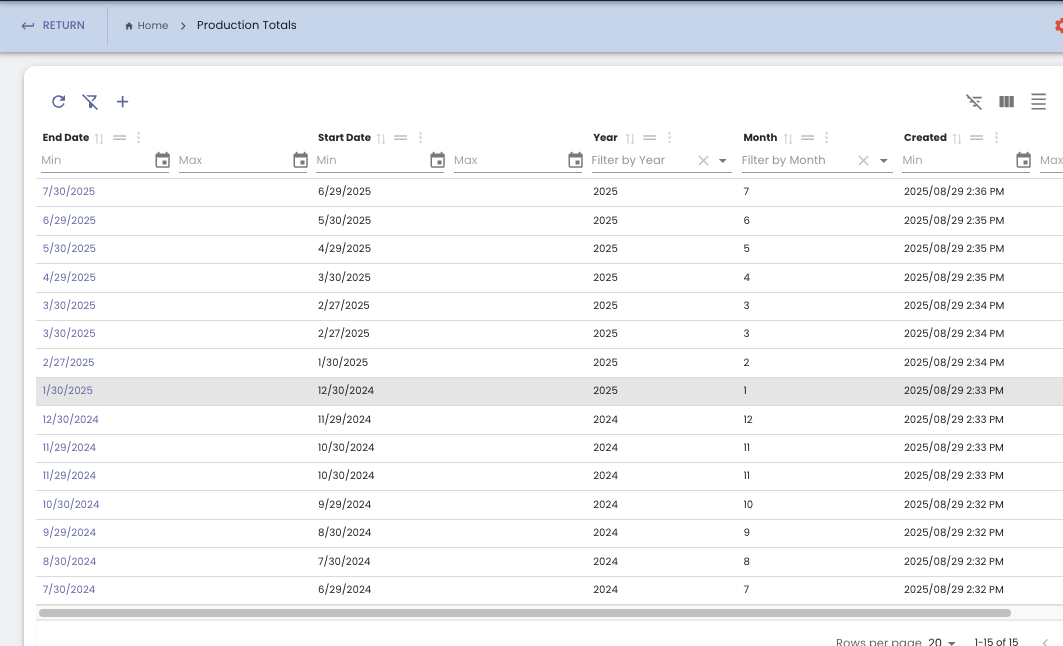The height and width of the screenshot is (646, 1063).
Task: Focus the End Date Min input
Action: click(95, 160)
